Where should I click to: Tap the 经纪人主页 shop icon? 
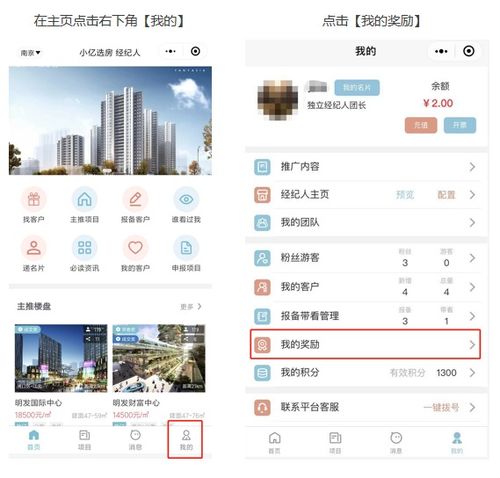pyautogui.click(x=262, y=195)
